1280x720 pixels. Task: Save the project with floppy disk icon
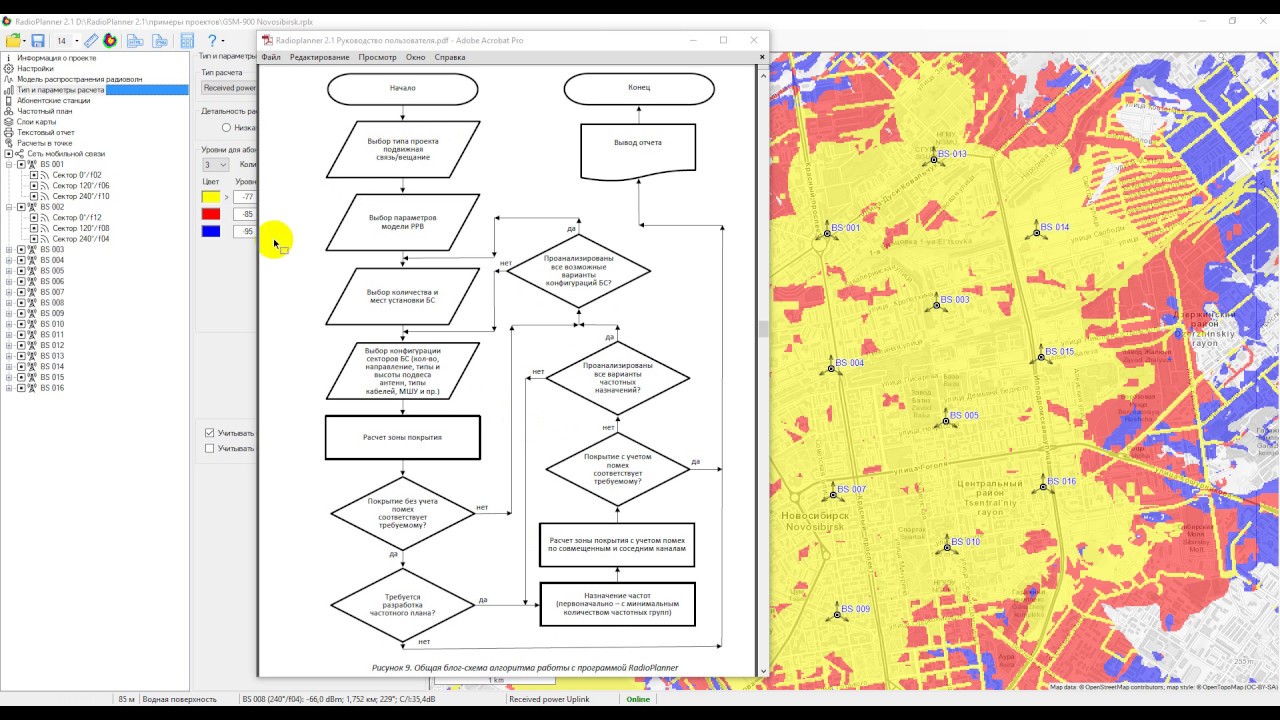tap(37, 41)
